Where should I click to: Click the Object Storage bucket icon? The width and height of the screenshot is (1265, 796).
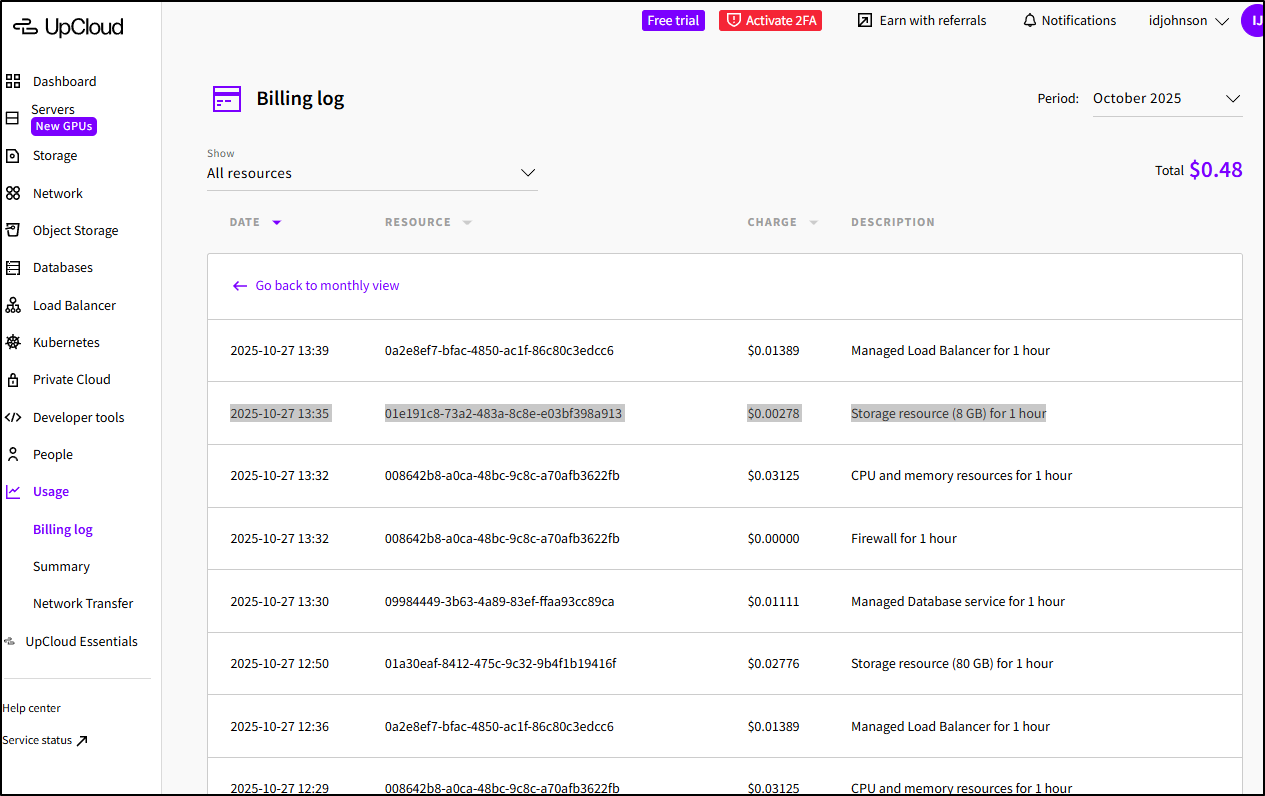coord(13,230)
